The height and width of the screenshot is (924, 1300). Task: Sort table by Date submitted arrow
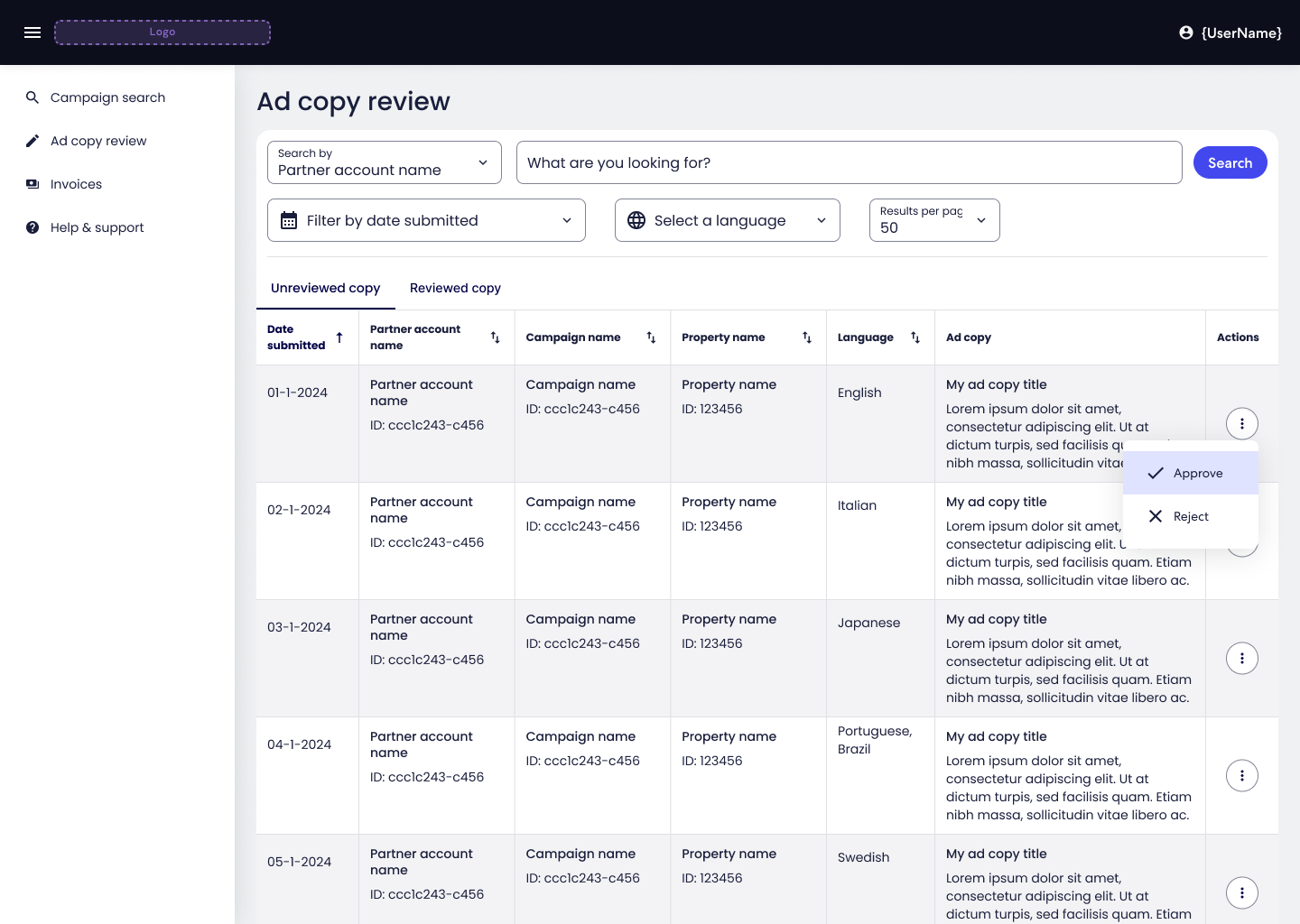click(x=339, y=337)
